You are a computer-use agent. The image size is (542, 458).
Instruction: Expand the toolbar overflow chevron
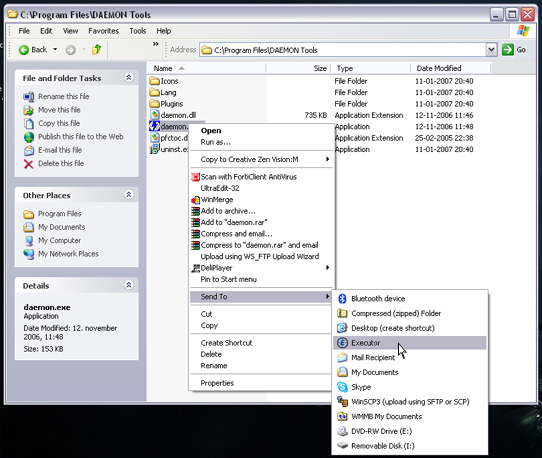coord(156,44)
